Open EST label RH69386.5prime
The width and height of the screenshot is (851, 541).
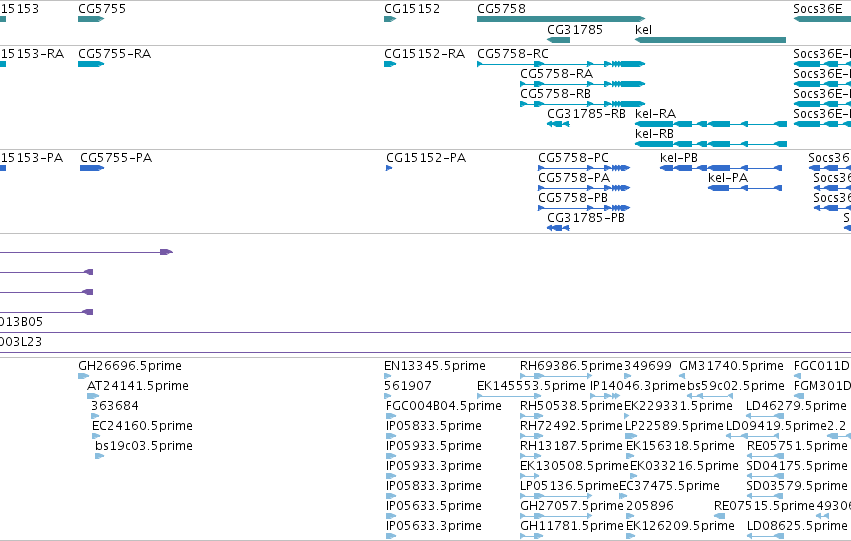click(571, 366)
